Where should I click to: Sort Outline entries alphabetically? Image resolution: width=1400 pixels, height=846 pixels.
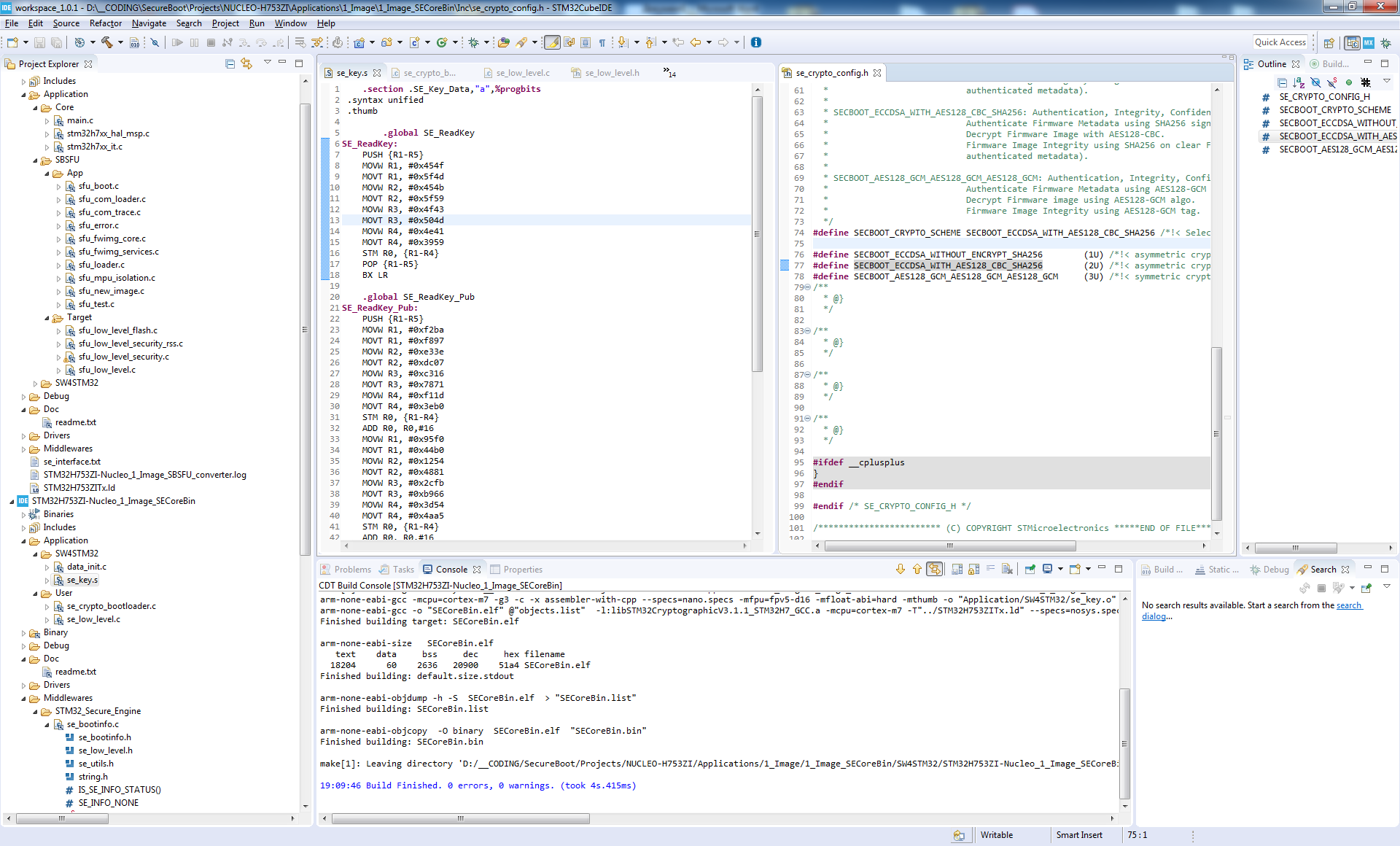pos(1299,82)
